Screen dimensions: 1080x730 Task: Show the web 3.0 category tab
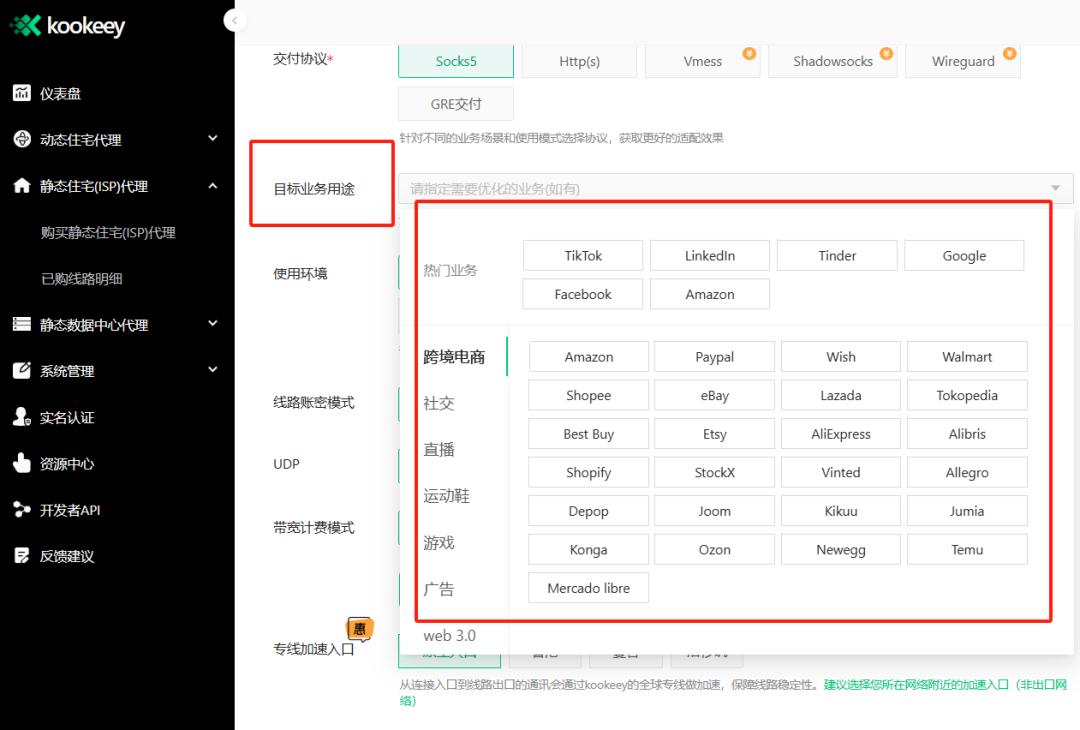pyautogui.click(x=449, y=636)
